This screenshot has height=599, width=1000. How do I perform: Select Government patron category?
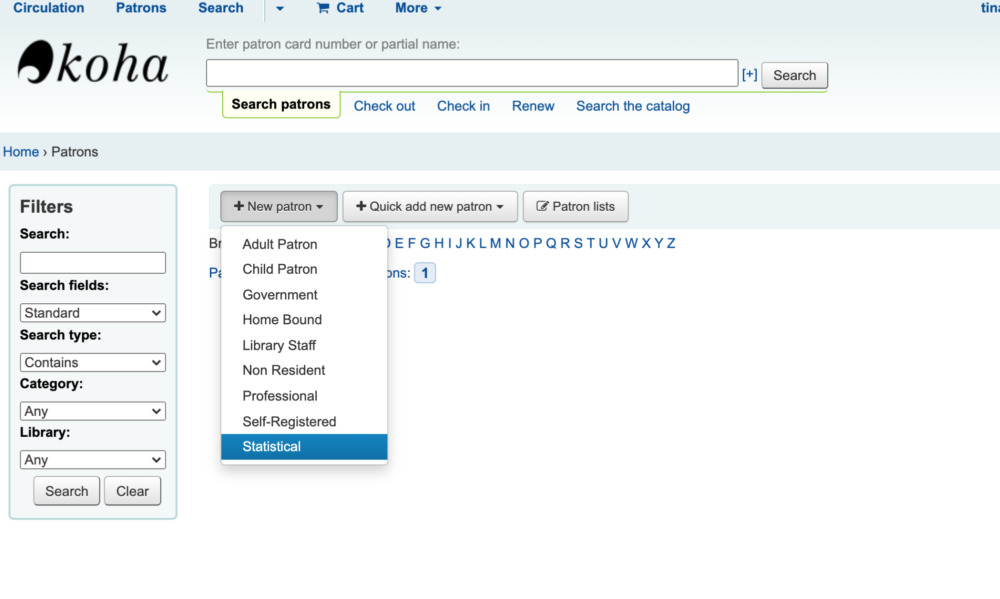pyautogui.click(x=304, y=295)
